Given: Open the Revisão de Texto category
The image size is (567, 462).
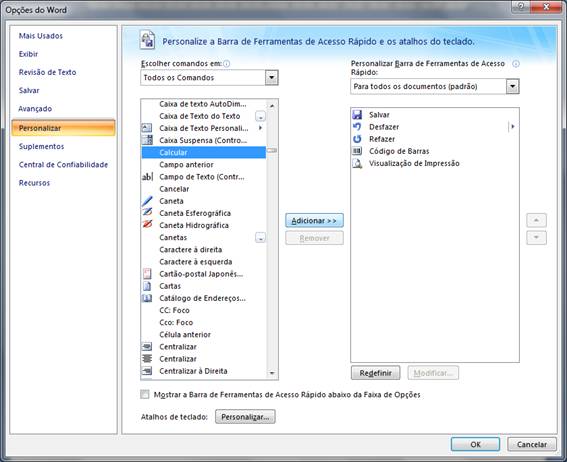Looking at the screenshot, I should click(47, 72).
